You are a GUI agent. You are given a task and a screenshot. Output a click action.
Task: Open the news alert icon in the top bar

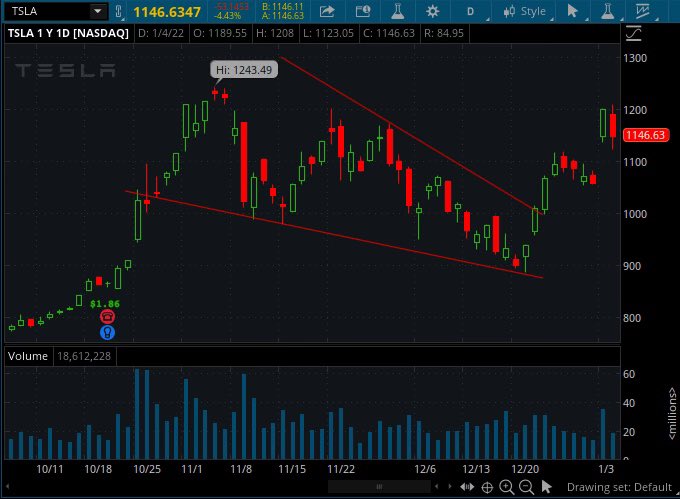363,11
